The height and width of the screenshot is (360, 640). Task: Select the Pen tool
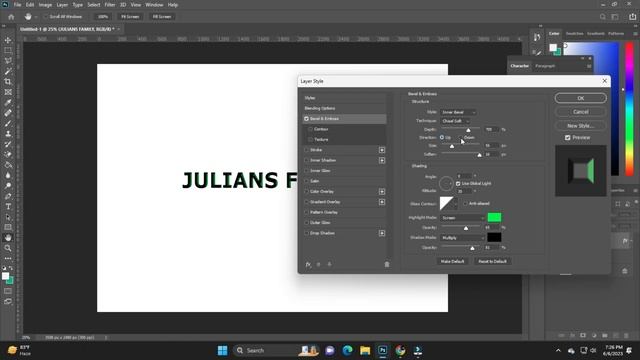8,196
